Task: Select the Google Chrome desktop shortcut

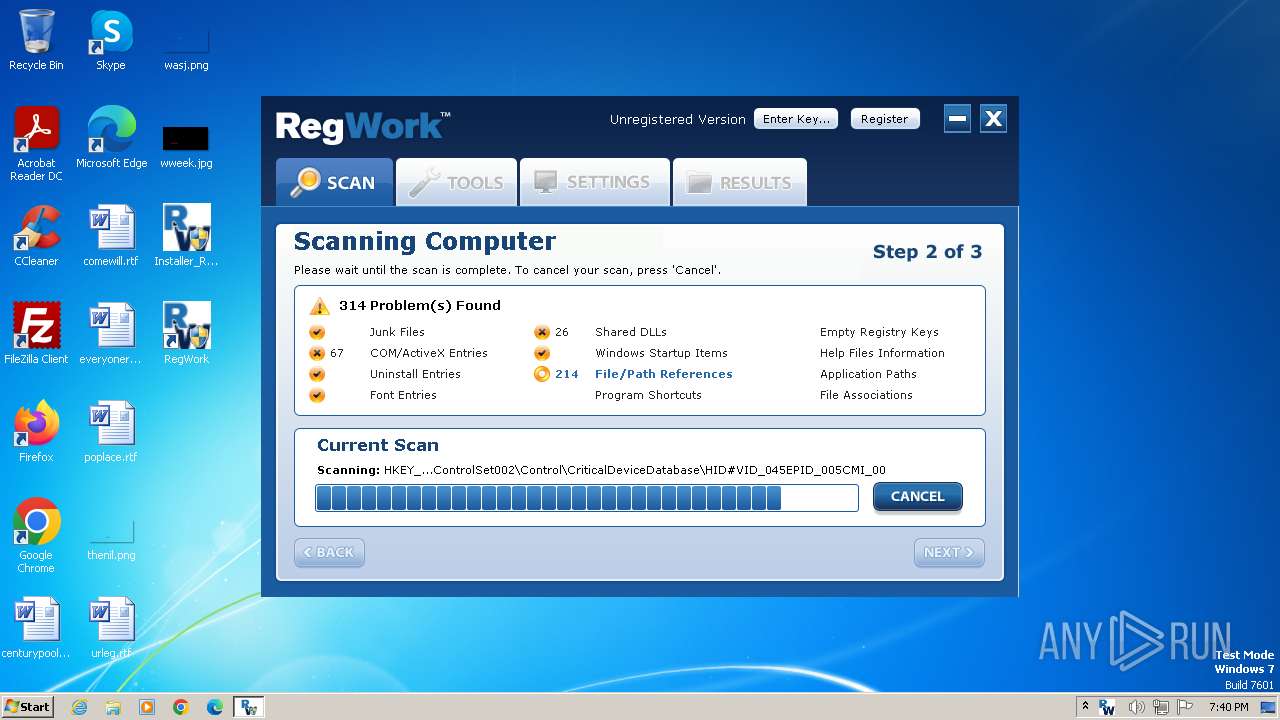Action: tap(36, 537)
